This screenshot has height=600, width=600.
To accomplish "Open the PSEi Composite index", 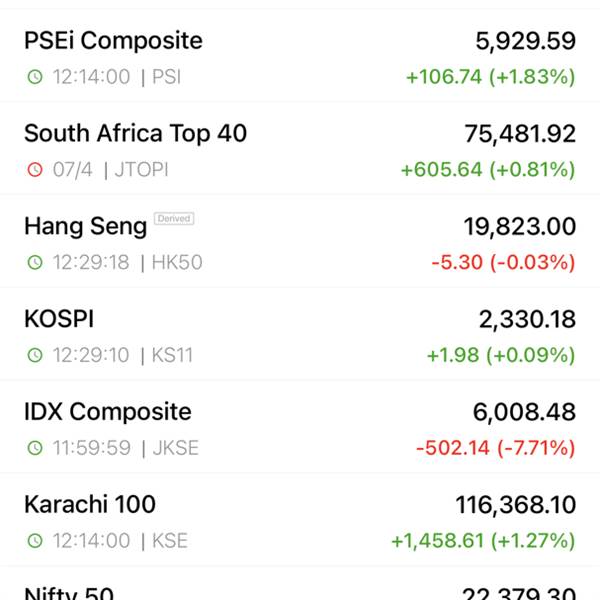I will (x=300, y=56).
